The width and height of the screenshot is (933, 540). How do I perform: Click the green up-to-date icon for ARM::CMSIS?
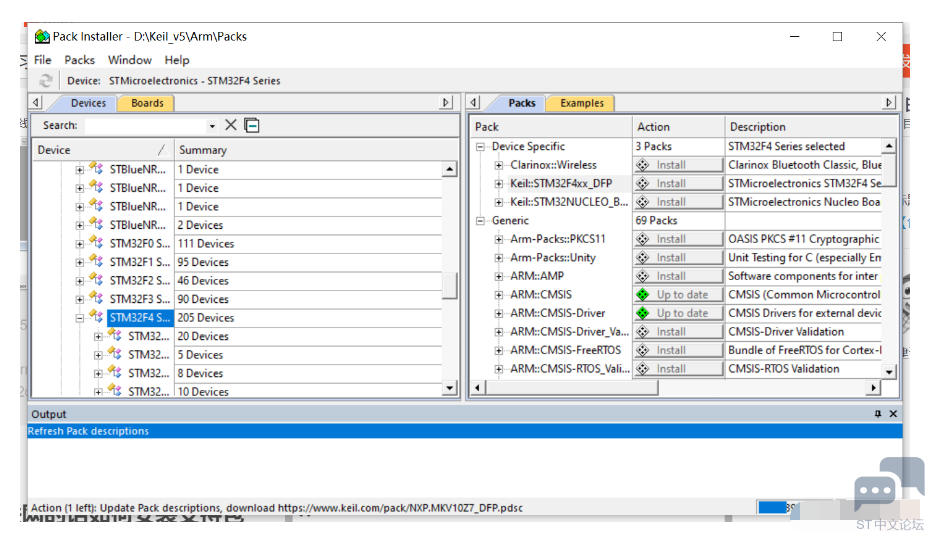pyautogui.click(x=643, y=294)
